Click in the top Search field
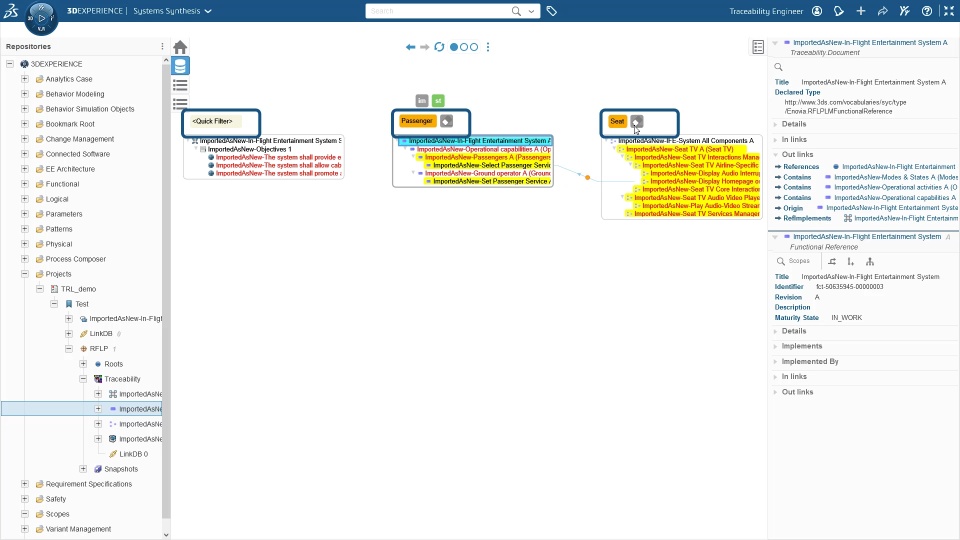The width and height of the screenshot is (960, 540). [x=438, y=11]
